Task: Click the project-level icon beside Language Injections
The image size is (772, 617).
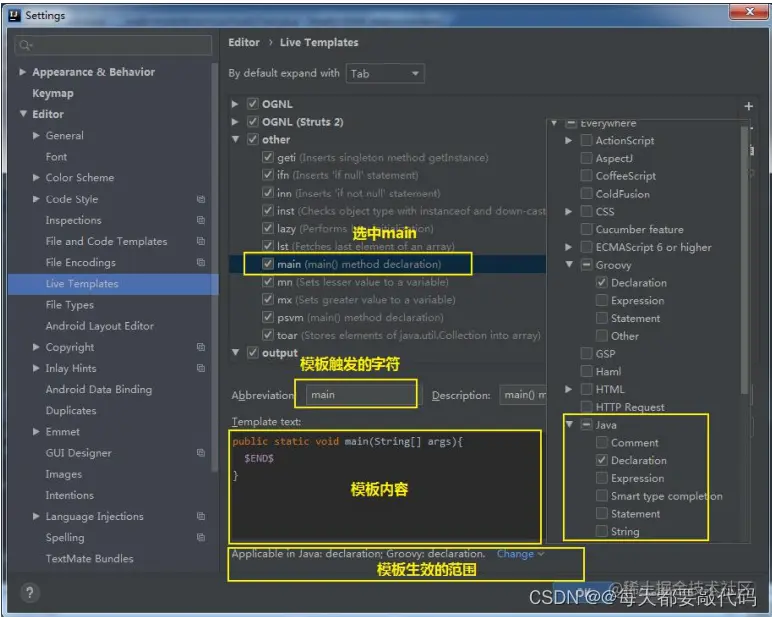Action: click(x=201, y=517)
